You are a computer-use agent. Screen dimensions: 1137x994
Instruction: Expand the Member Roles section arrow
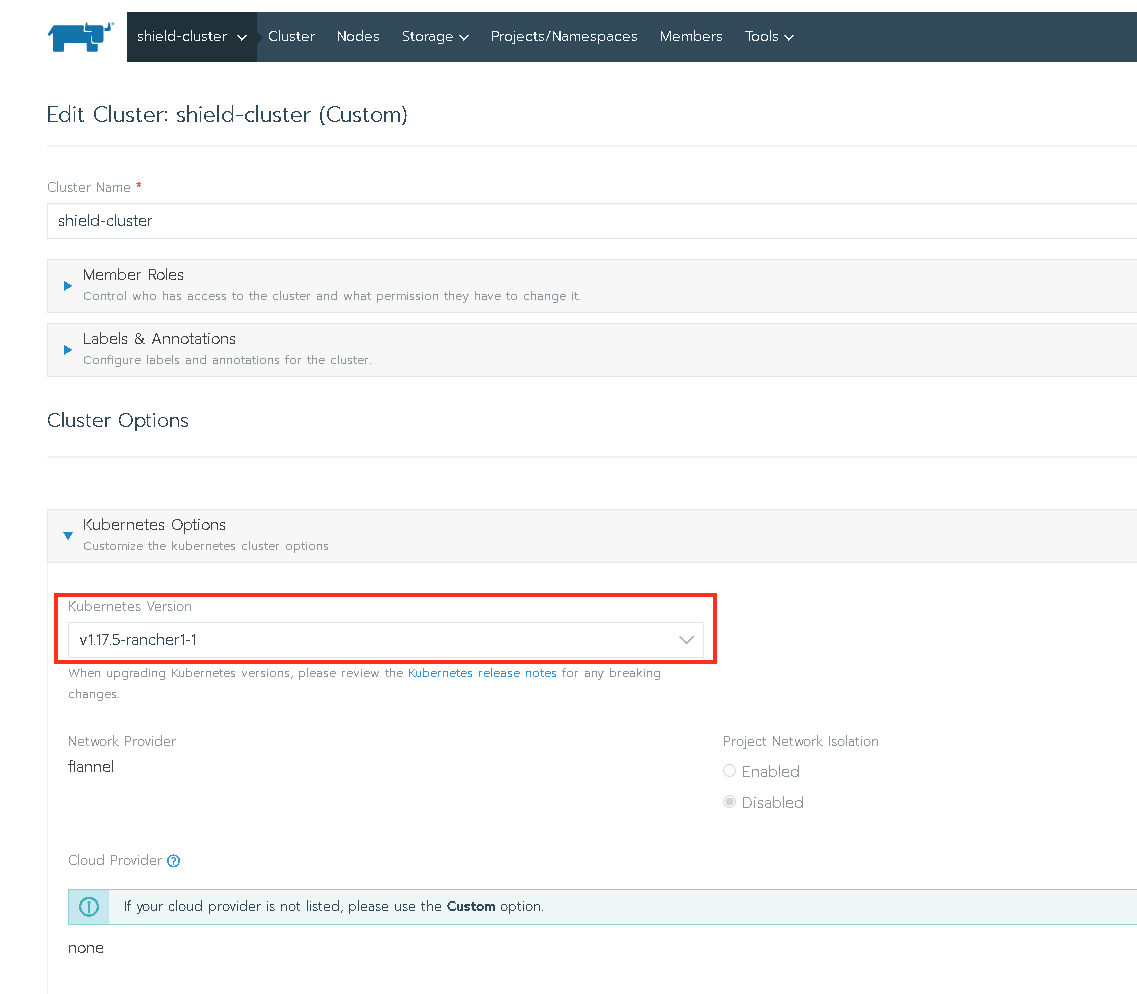67,286
